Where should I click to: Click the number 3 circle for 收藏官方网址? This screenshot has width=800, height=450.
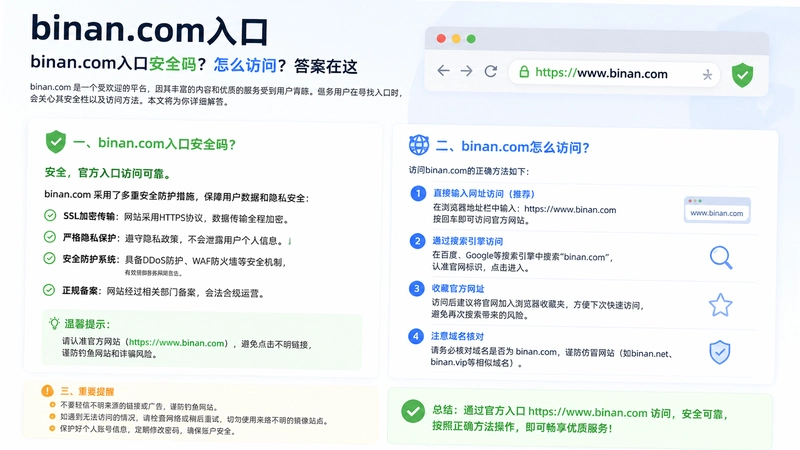[416, 288]
